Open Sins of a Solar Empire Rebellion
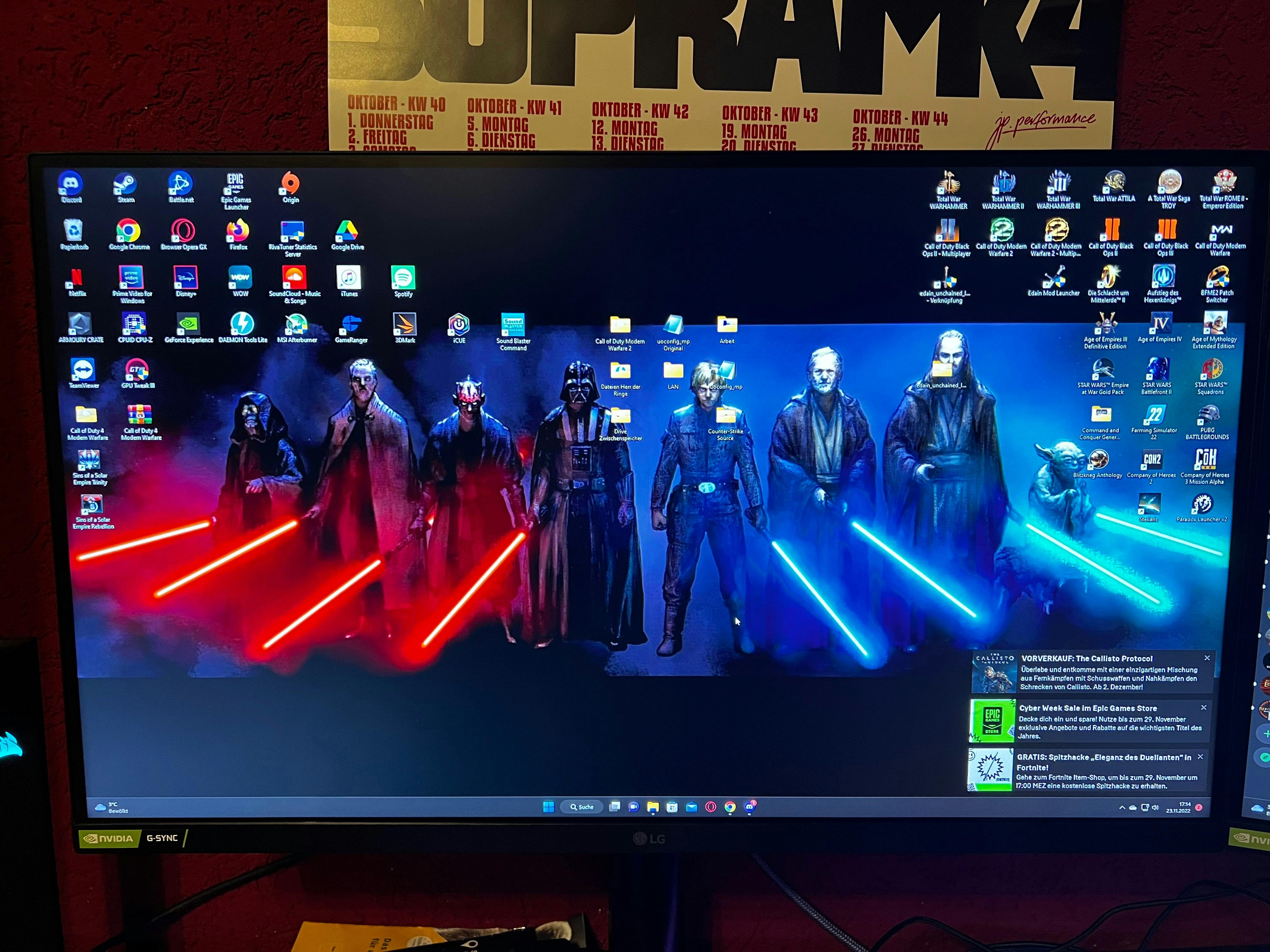Screen dimensions: 1270x952 click(x=93, y=513)
